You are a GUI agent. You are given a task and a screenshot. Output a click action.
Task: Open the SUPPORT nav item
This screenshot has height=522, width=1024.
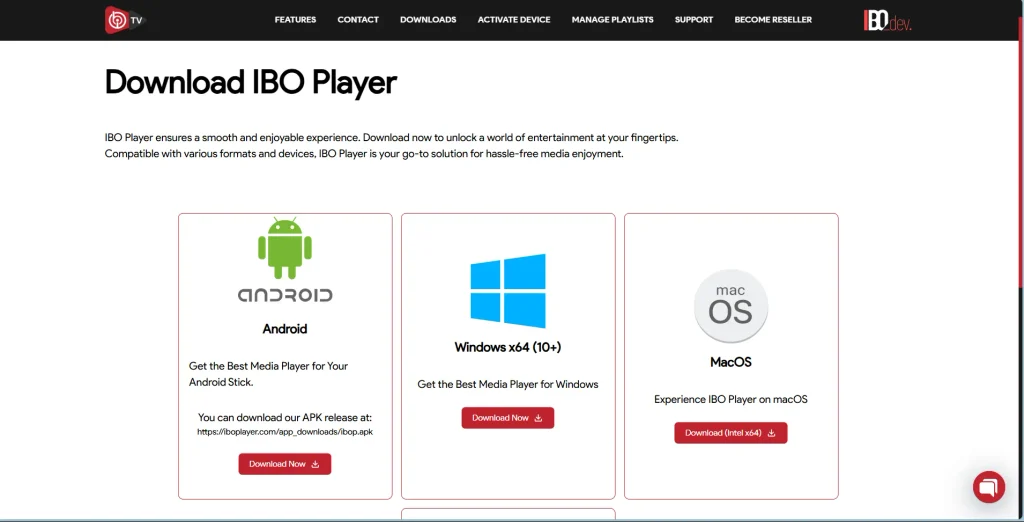coord(694,20)
